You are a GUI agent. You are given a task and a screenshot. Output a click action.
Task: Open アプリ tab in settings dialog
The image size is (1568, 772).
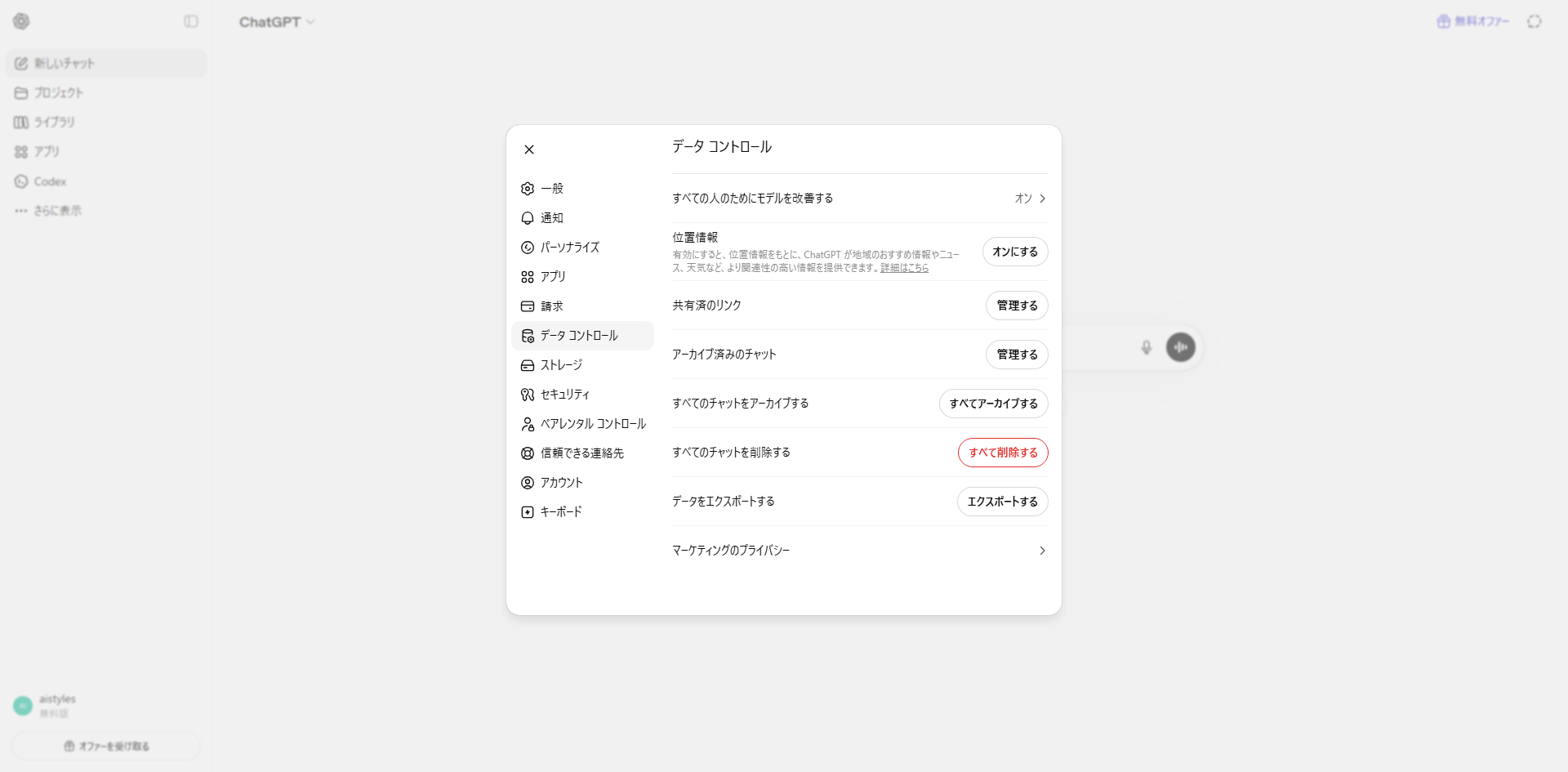pyautogui.click(x=582, y=277)
